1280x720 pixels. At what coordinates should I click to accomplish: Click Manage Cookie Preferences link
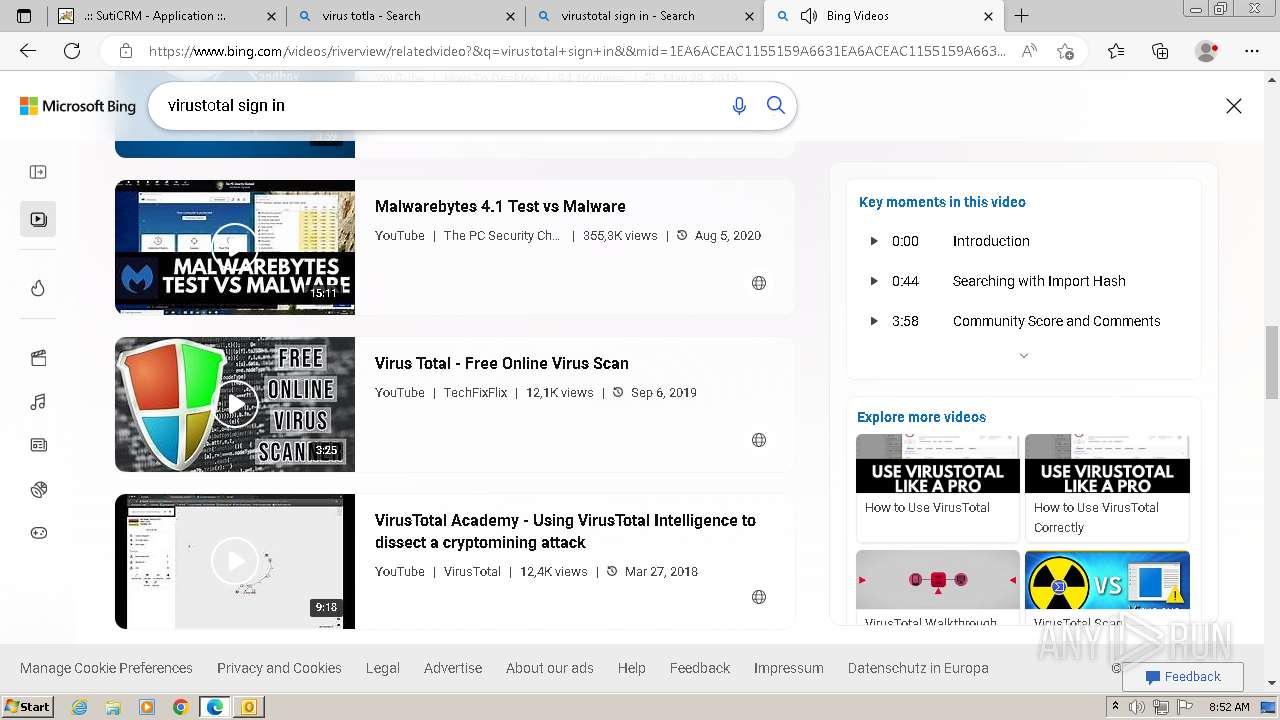[106, 668]
